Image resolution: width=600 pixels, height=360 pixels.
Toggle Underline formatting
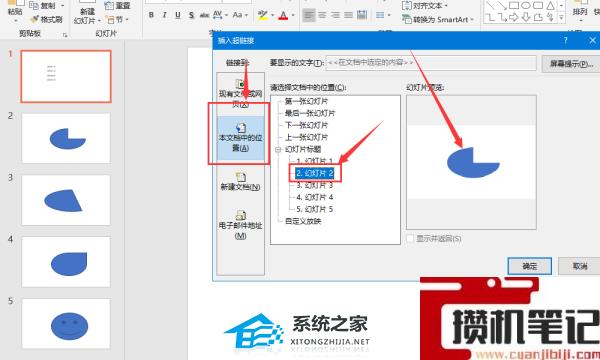click(x=178, y=15)
